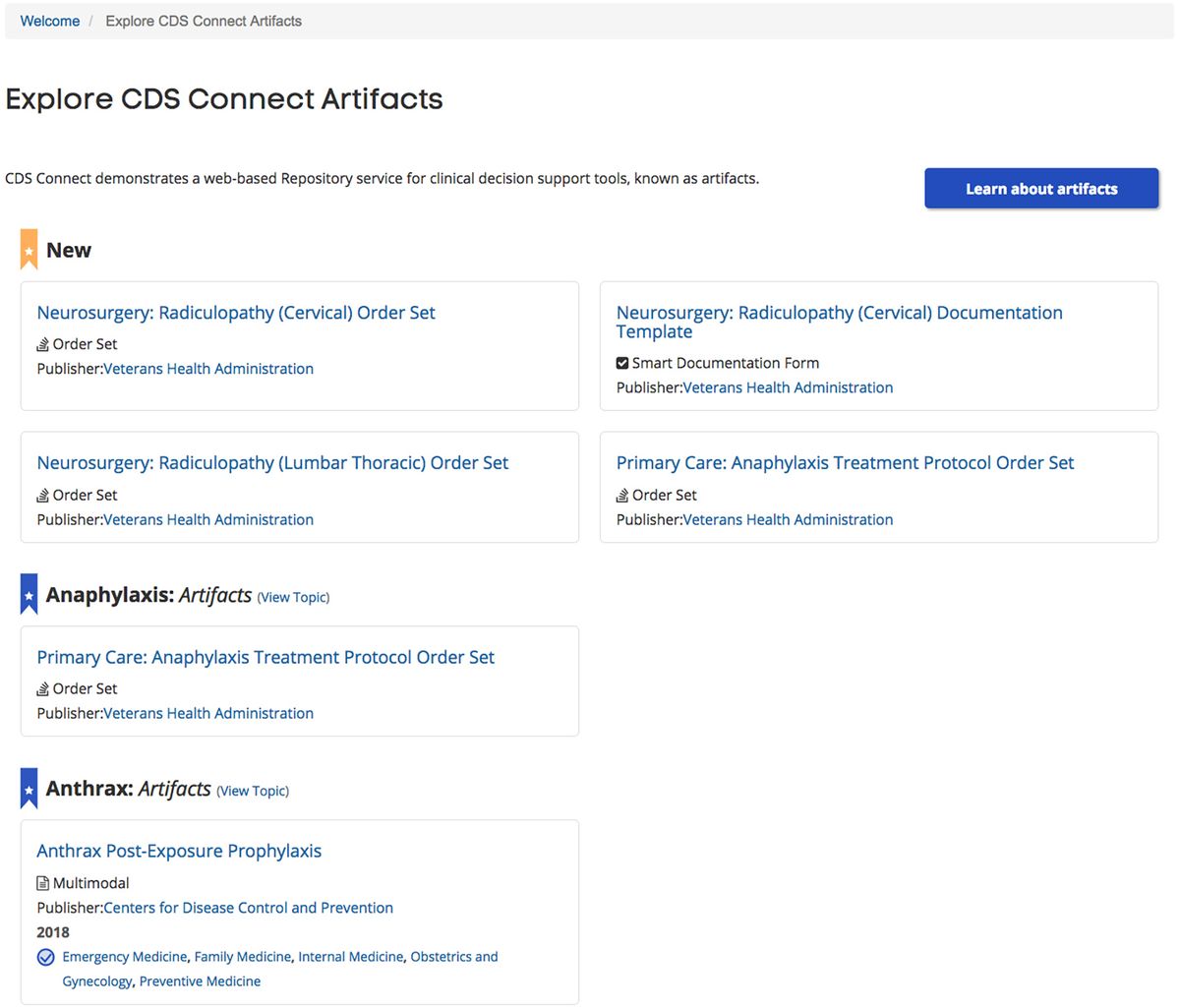The height and width of the screenshot is (1008, 1180).
Task: Select the Order Set icon on Radiculopathy (Cervical) card
Action: [x=41, y=344]
